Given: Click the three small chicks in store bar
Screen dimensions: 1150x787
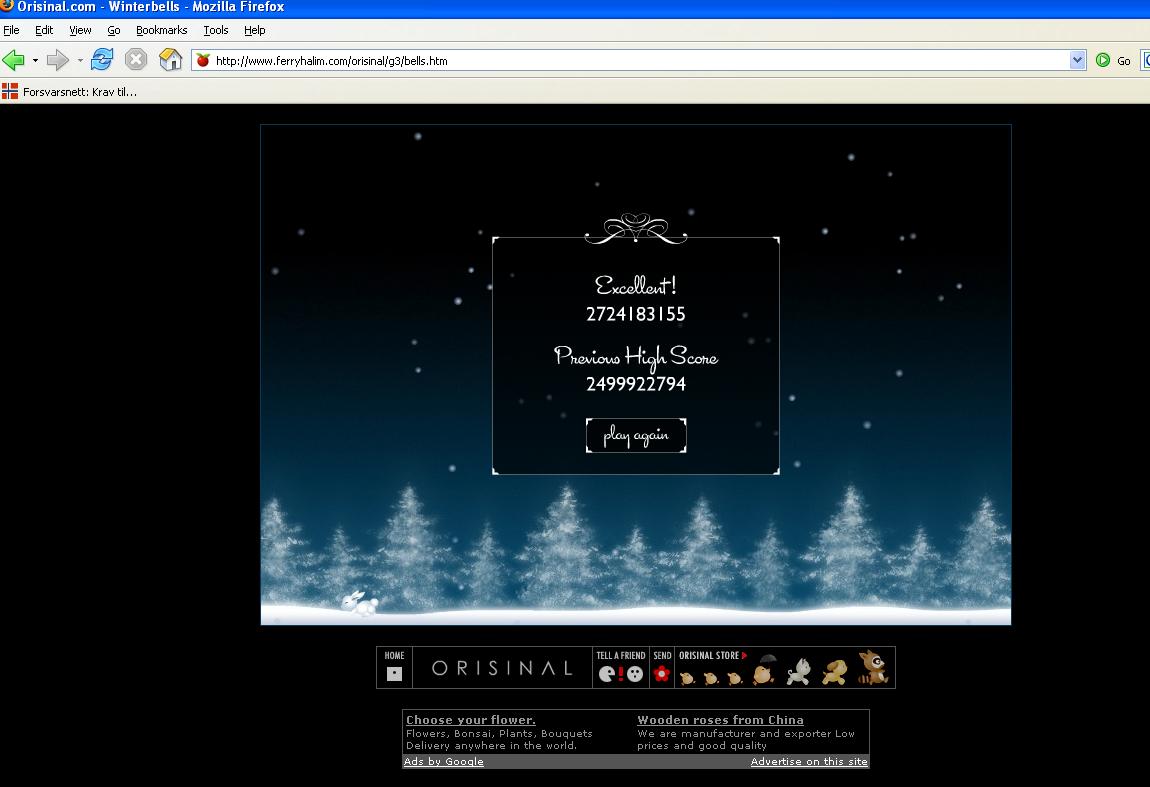Looking at the screenshot, I should [711, 678].
